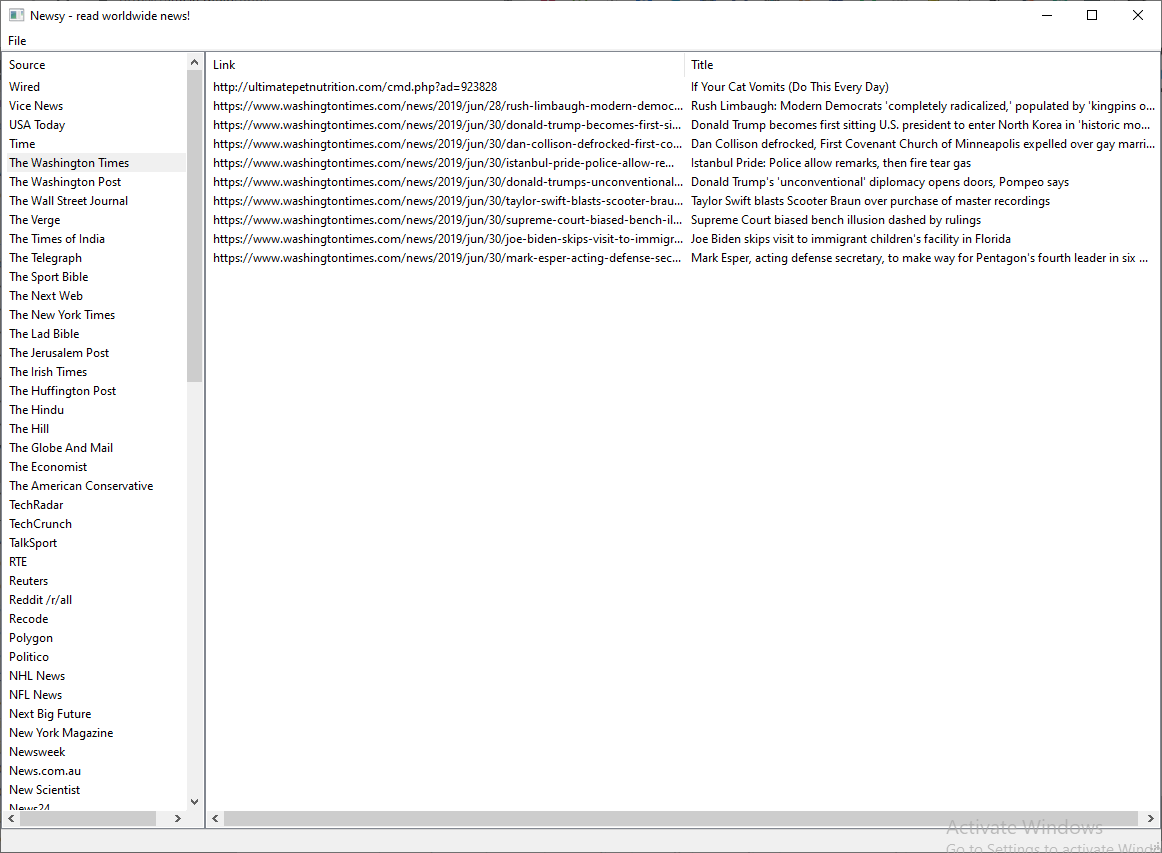Select The Irish Times source
Viewport: 1162px width, 853px height.
48,372
